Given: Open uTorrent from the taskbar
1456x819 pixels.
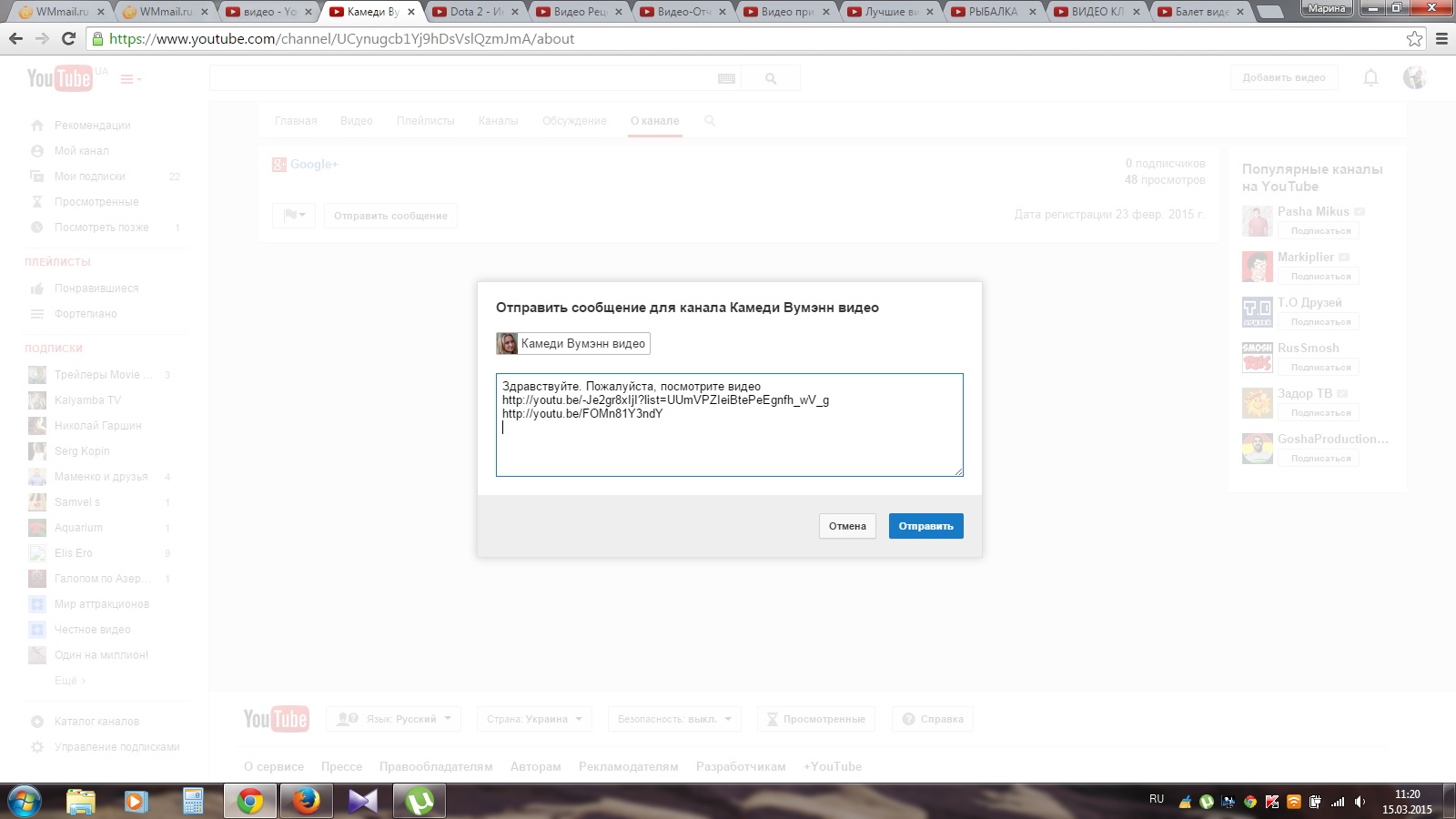Looking at the screenshot, I should click(419, 801).
